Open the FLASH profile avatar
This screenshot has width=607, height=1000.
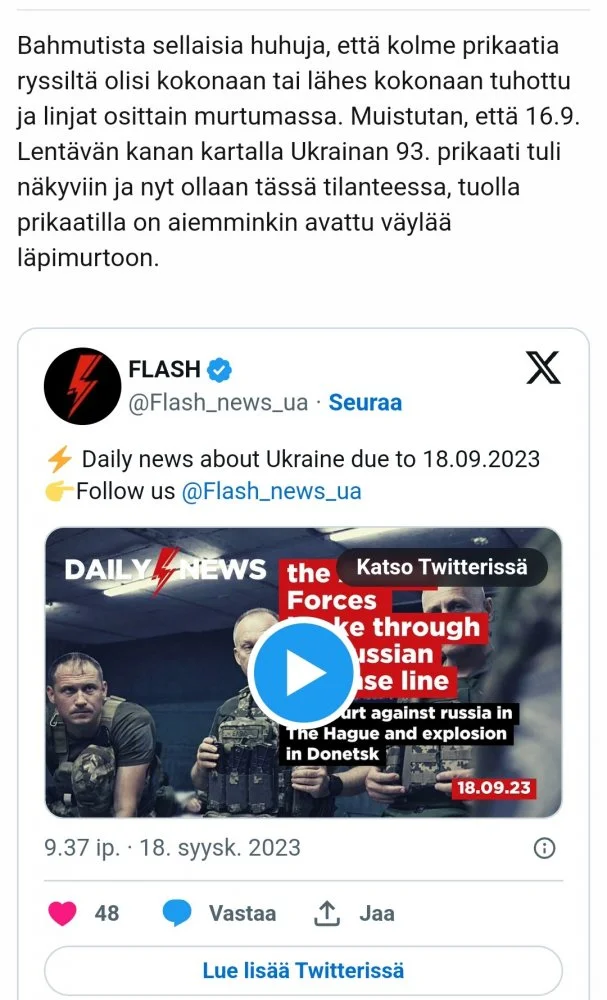tap(82, 386)
